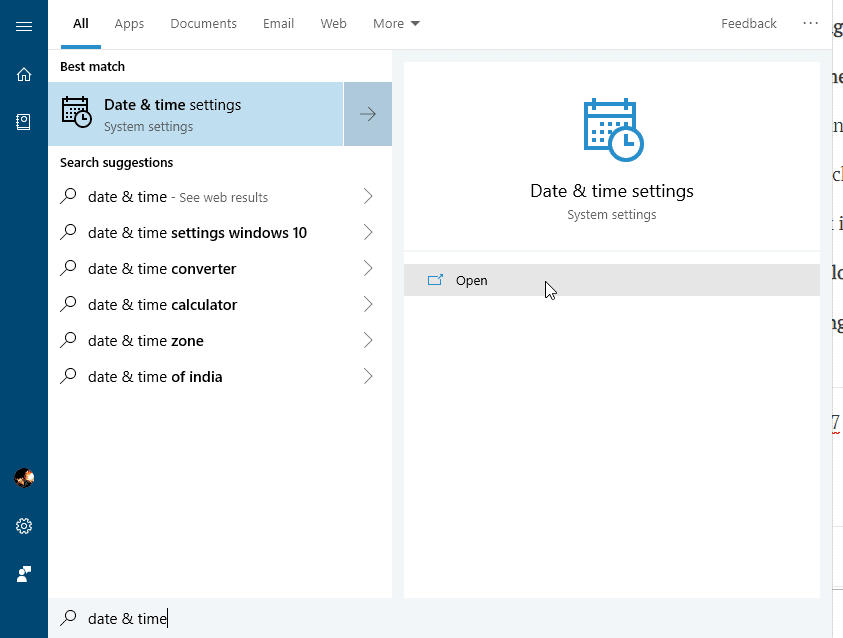Select the All tab
Screen dimensions: 843x638
tap(81, 24)
